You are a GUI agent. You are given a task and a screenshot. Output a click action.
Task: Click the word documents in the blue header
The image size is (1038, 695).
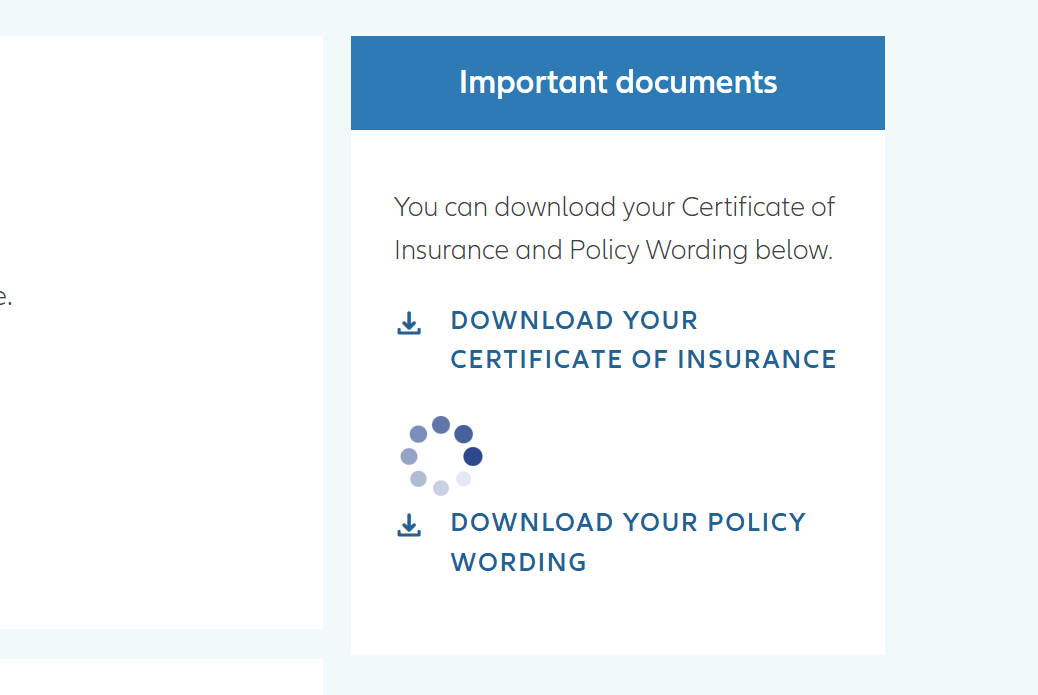(696, 82)
